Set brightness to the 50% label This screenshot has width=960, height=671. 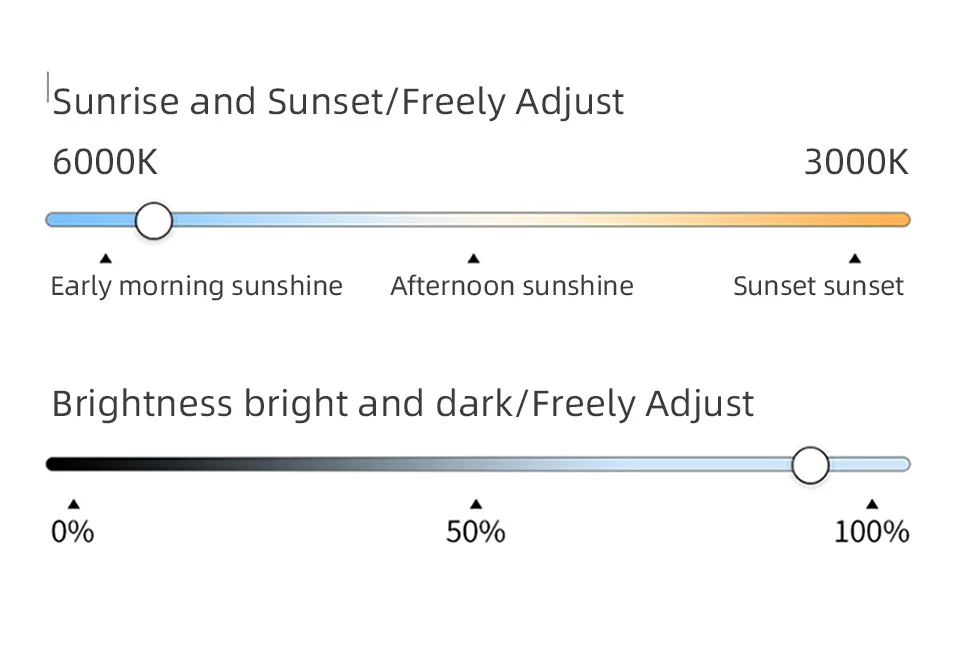click(476, 532)
